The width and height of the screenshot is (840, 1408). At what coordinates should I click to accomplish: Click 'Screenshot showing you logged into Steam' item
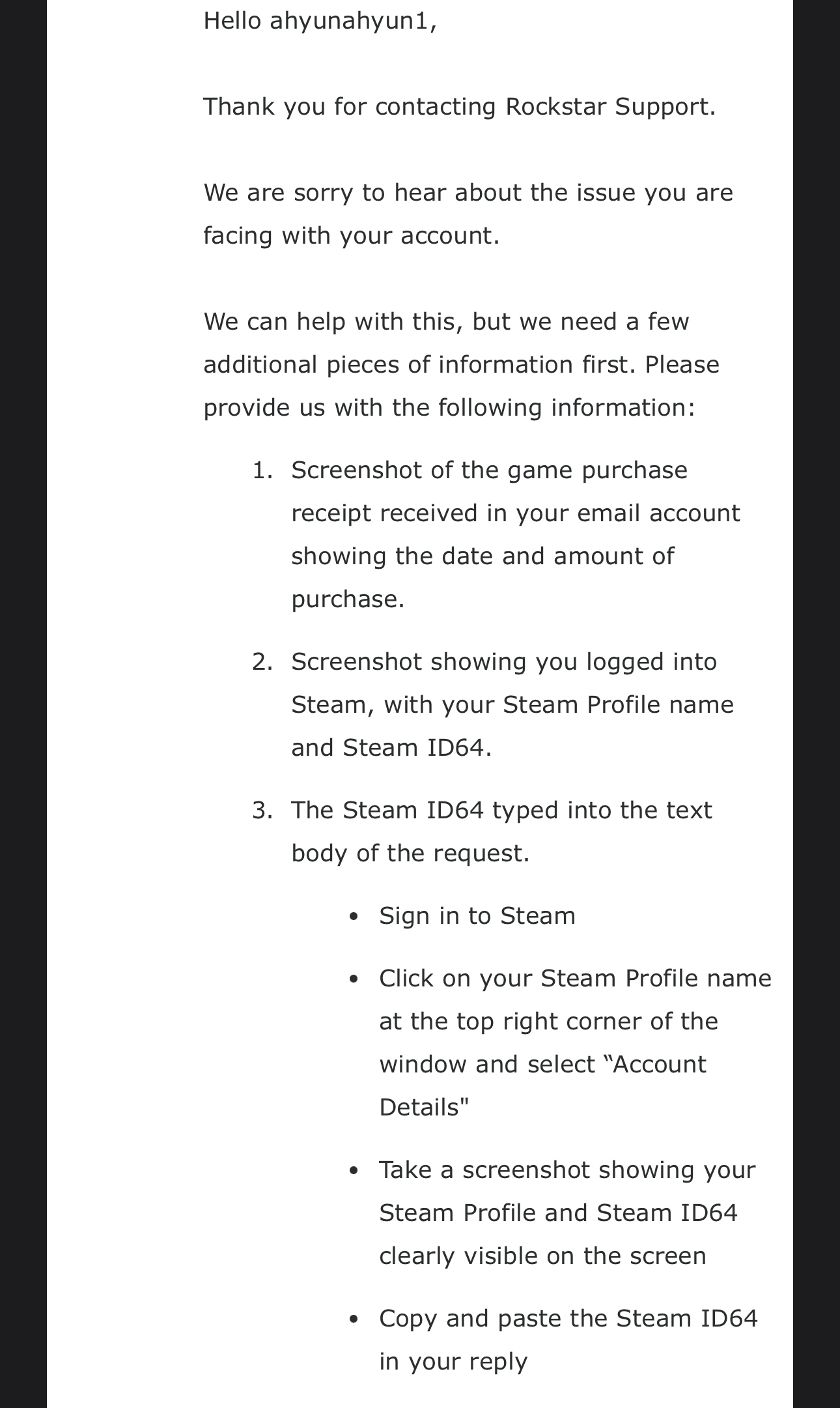coord(512,704)
